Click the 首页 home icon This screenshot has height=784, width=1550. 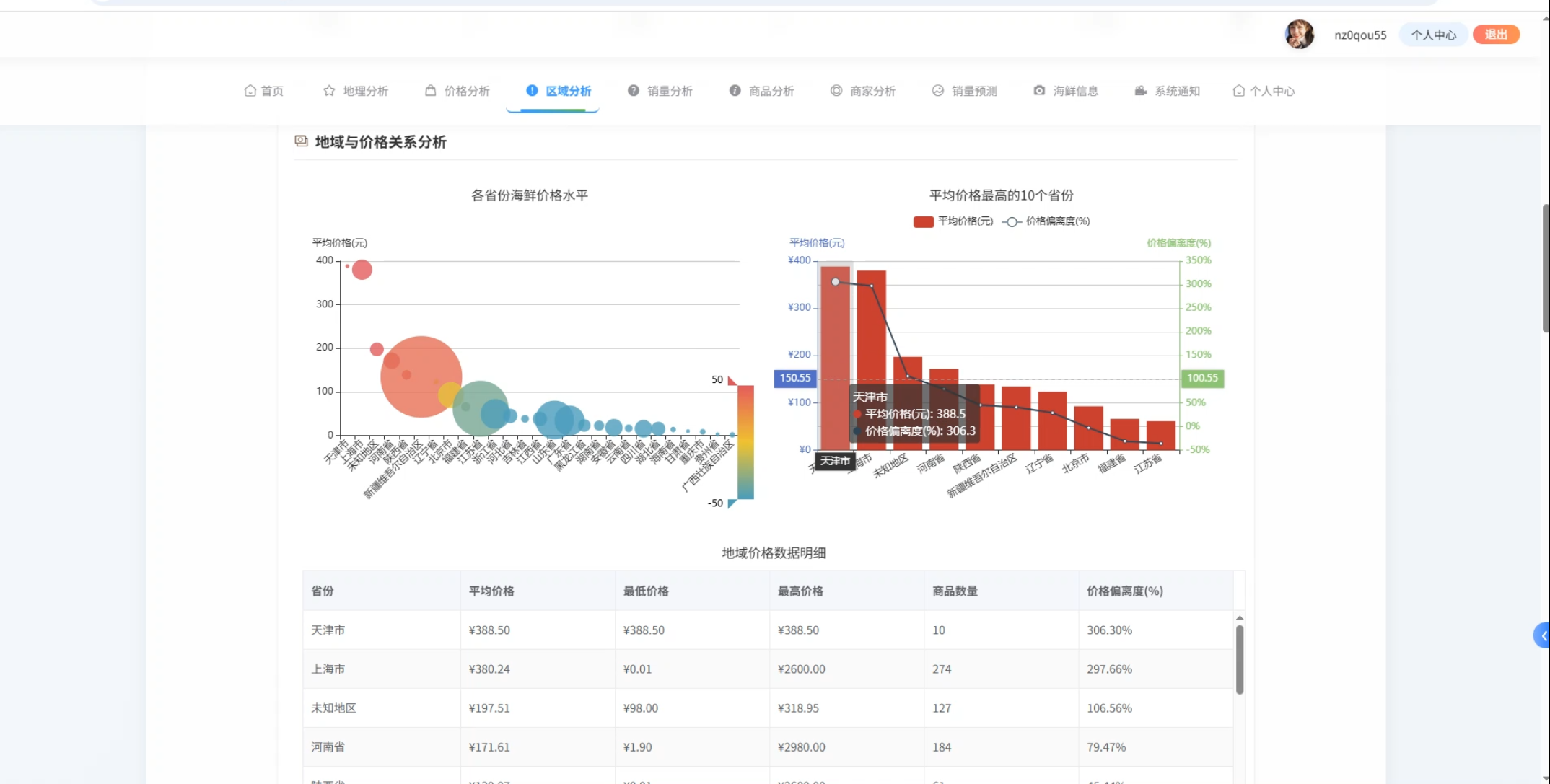(x=250, y=91)
